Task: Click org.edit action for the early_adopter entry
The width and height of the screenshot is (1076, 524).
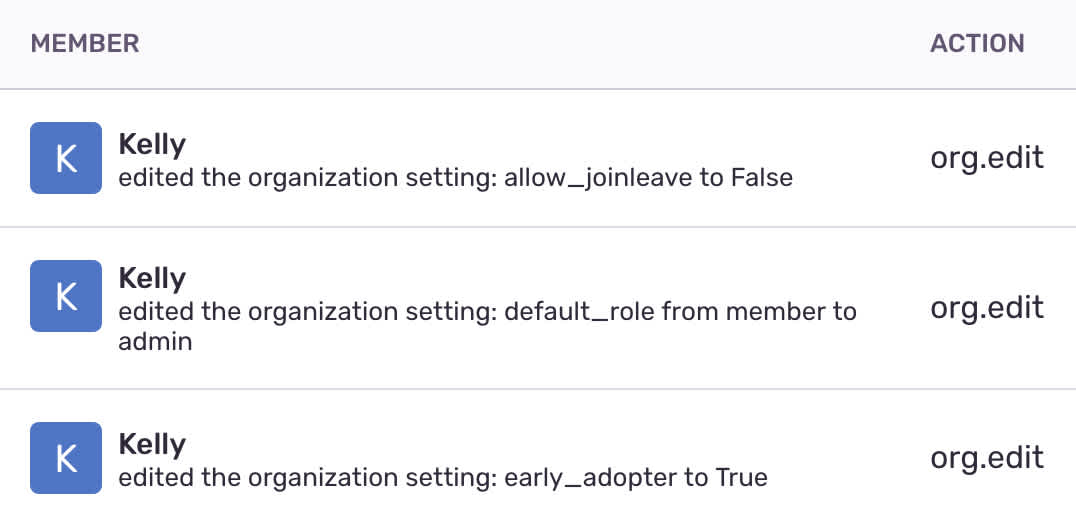Action: point(987,458)
